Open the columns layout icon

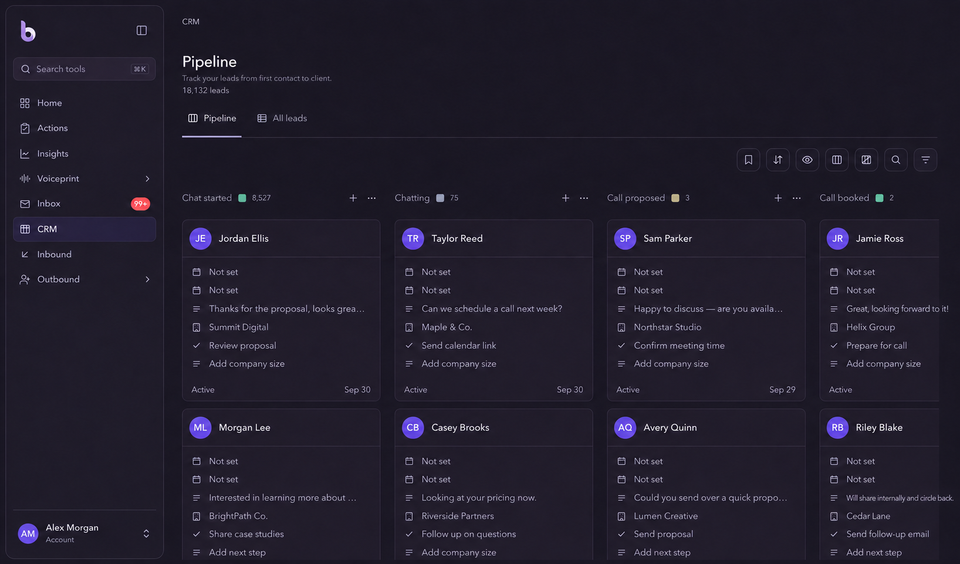click(836, 160)
